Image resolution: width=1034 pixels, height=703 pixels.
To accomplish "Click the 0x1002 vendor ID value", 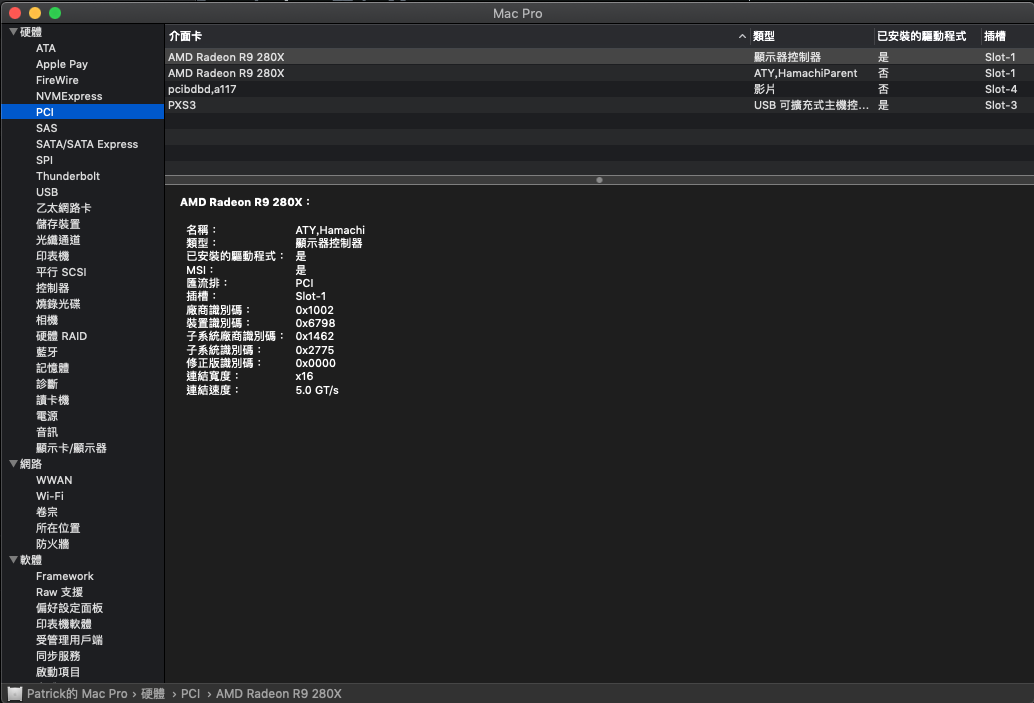I will [315, 310].
